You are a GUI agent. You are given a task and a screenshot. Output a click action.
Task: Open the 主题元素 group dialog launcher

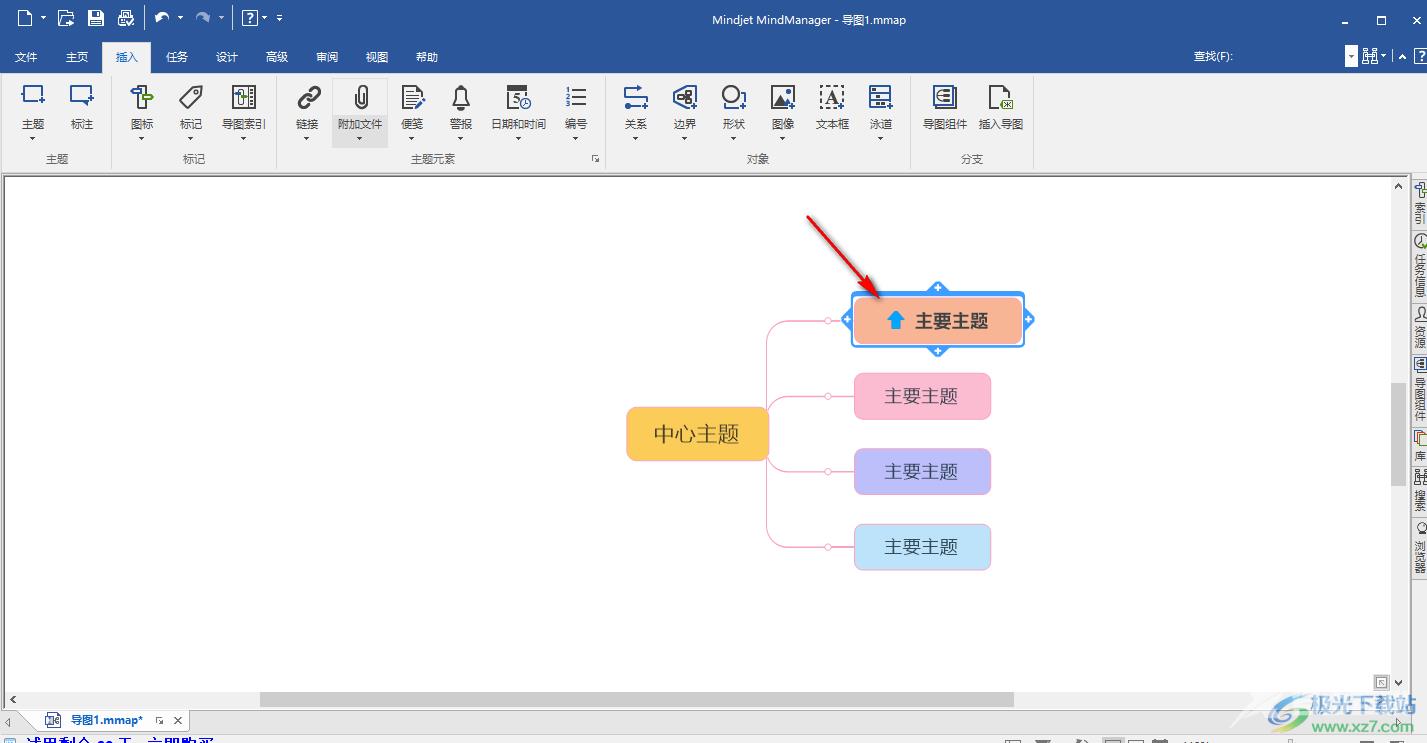(x=596, y=159)
